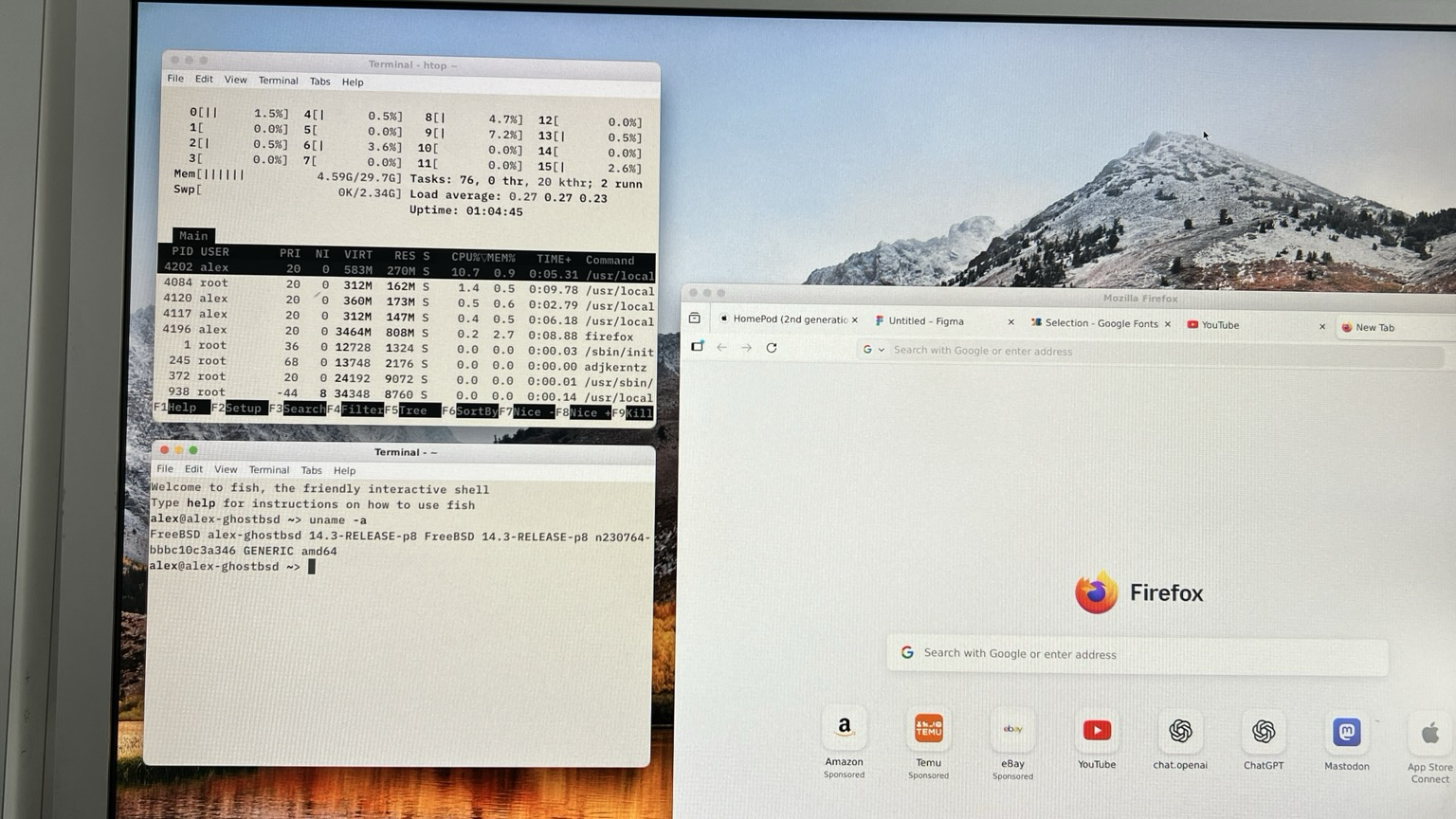Open the Mastodon shortcut tile

click(1347, 743)
